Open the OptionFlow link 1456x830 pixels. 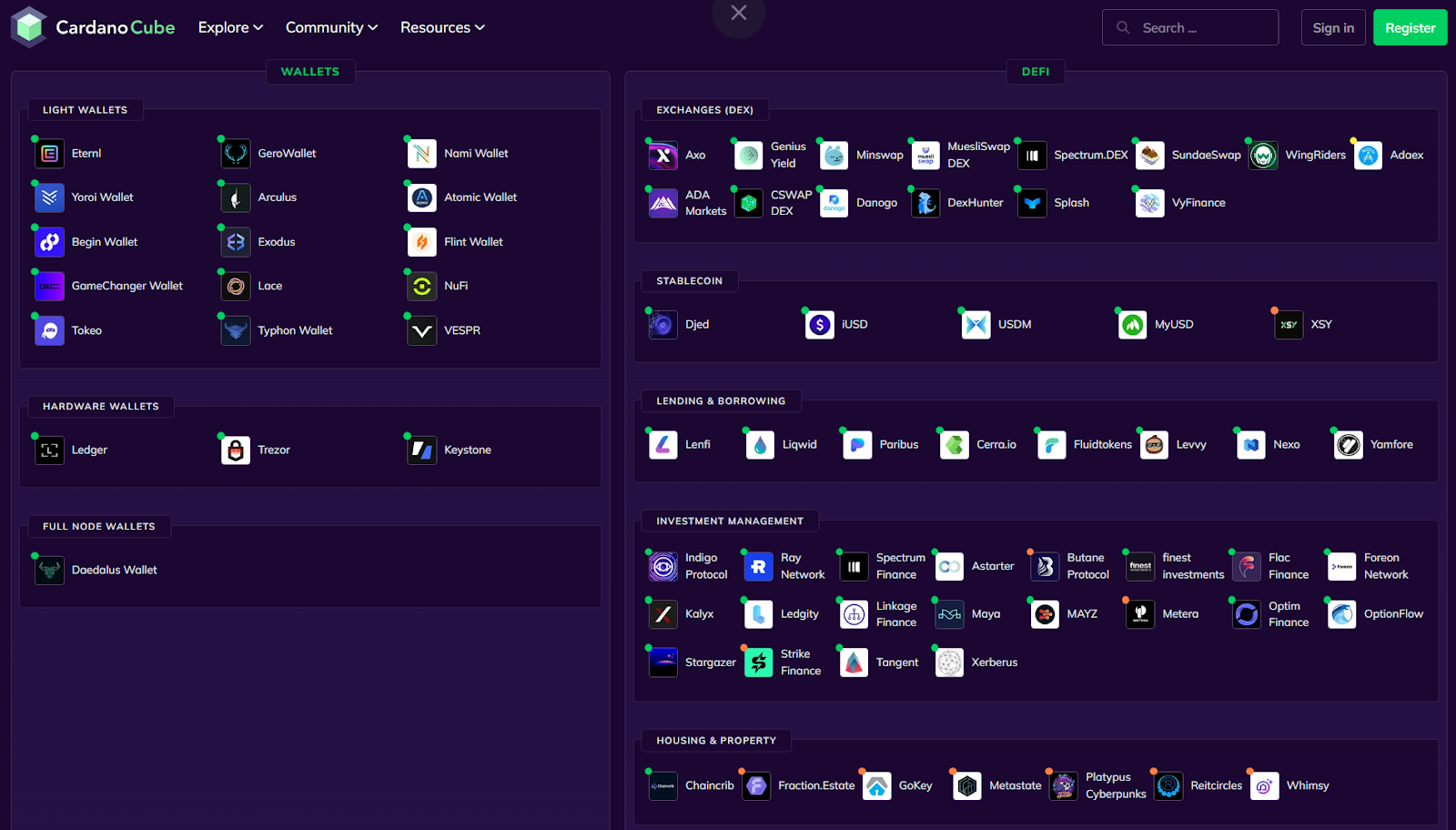point(1393,614)
